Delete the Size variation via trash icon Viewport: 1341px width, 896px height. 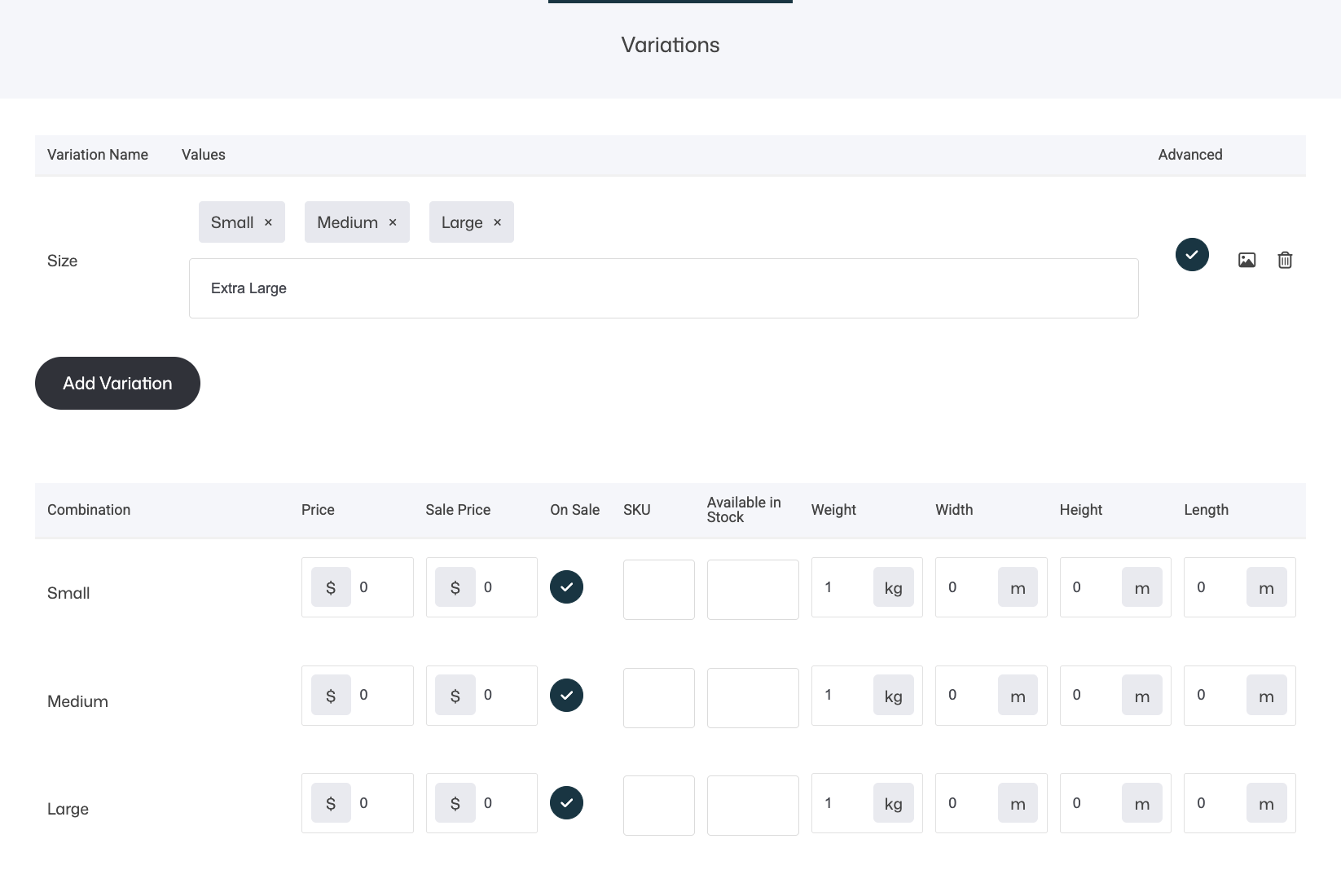click(1285, 260)
